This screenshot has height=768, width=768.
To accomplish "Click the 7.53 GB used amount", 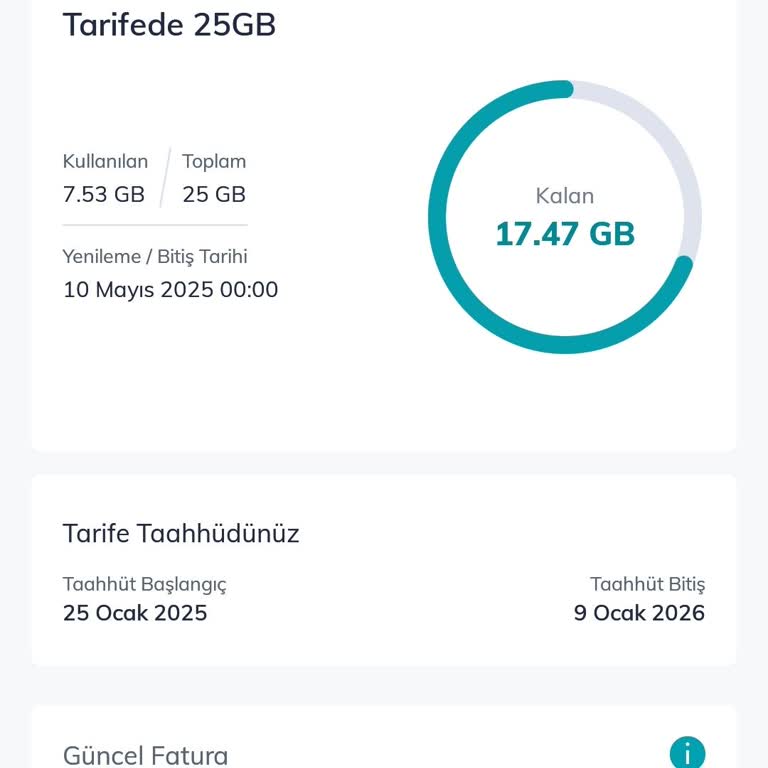I will coord(104,194).
